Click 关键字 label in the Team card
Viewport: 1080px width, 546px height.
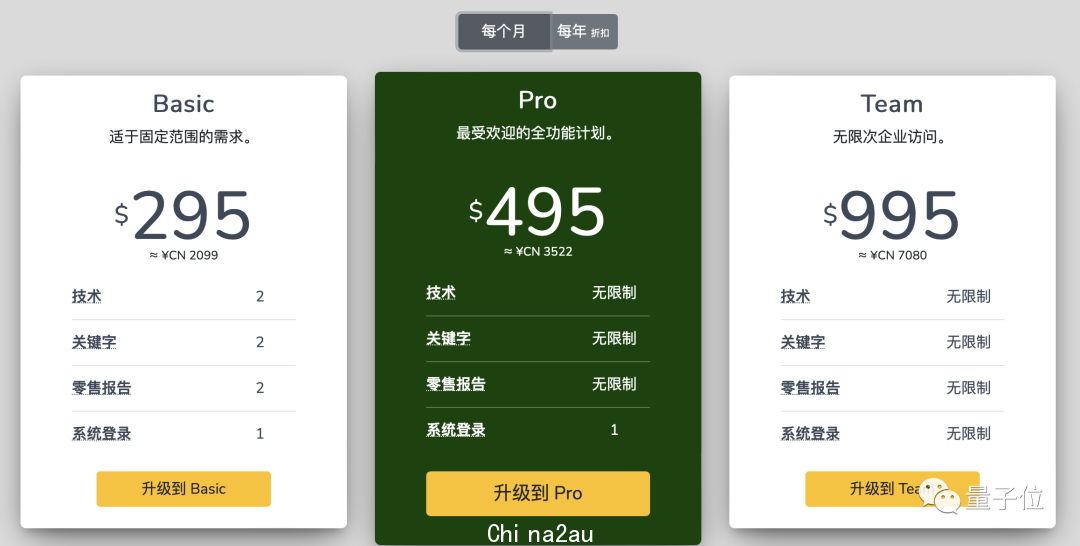click(803, 342)
